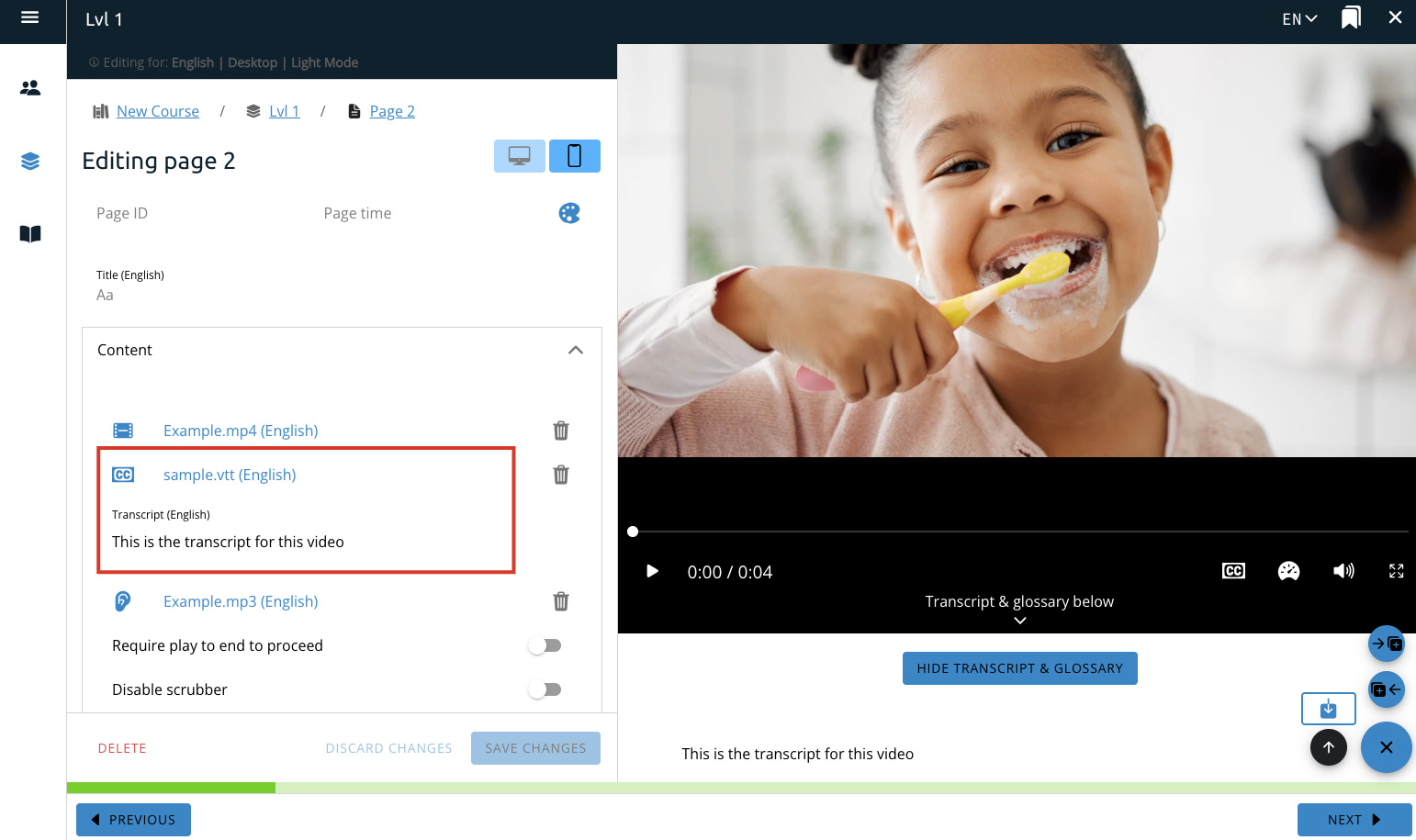
Task: Enable Require play to end to proceed
Action: (545, 645)
